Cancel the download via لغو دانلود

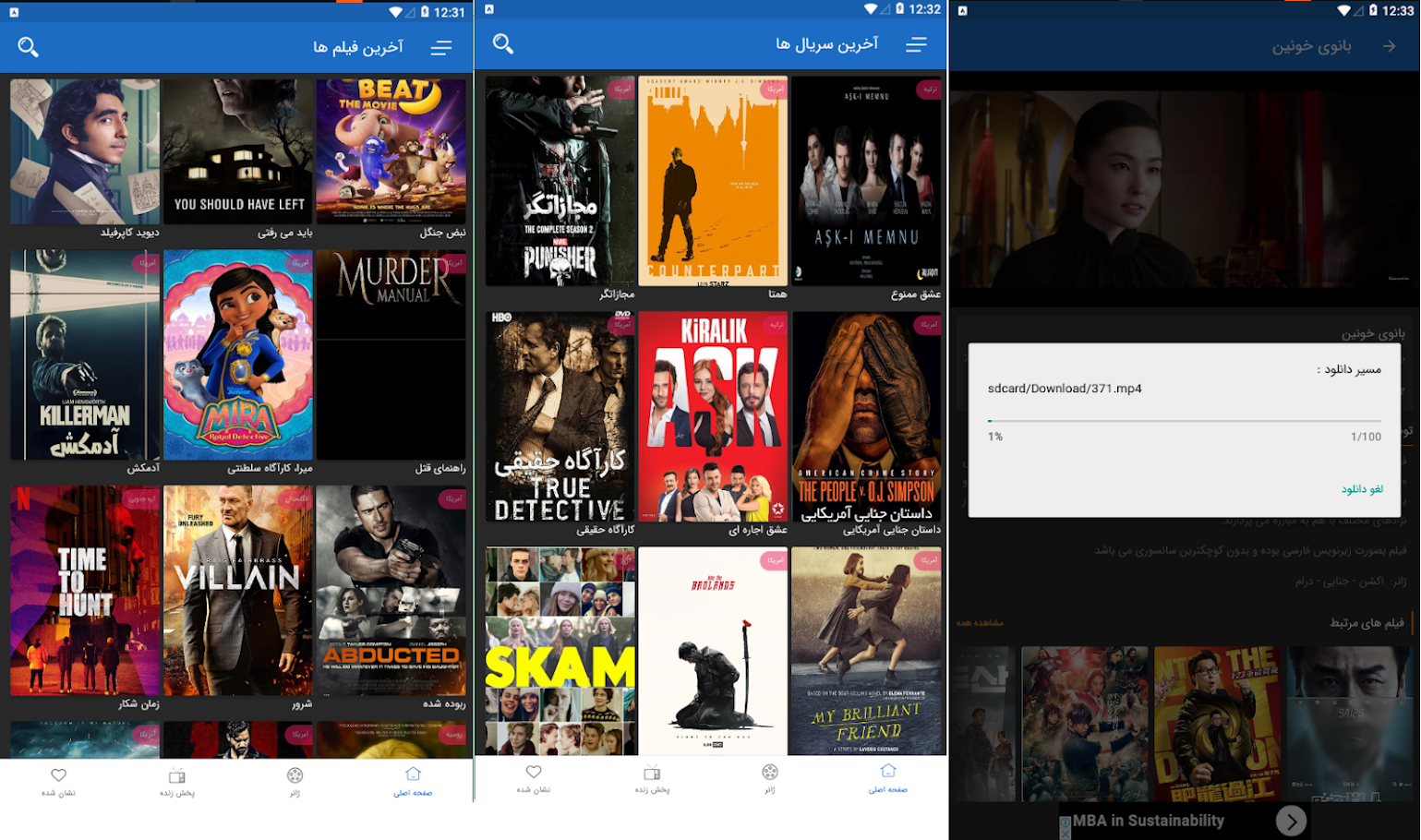point(1362,489)
